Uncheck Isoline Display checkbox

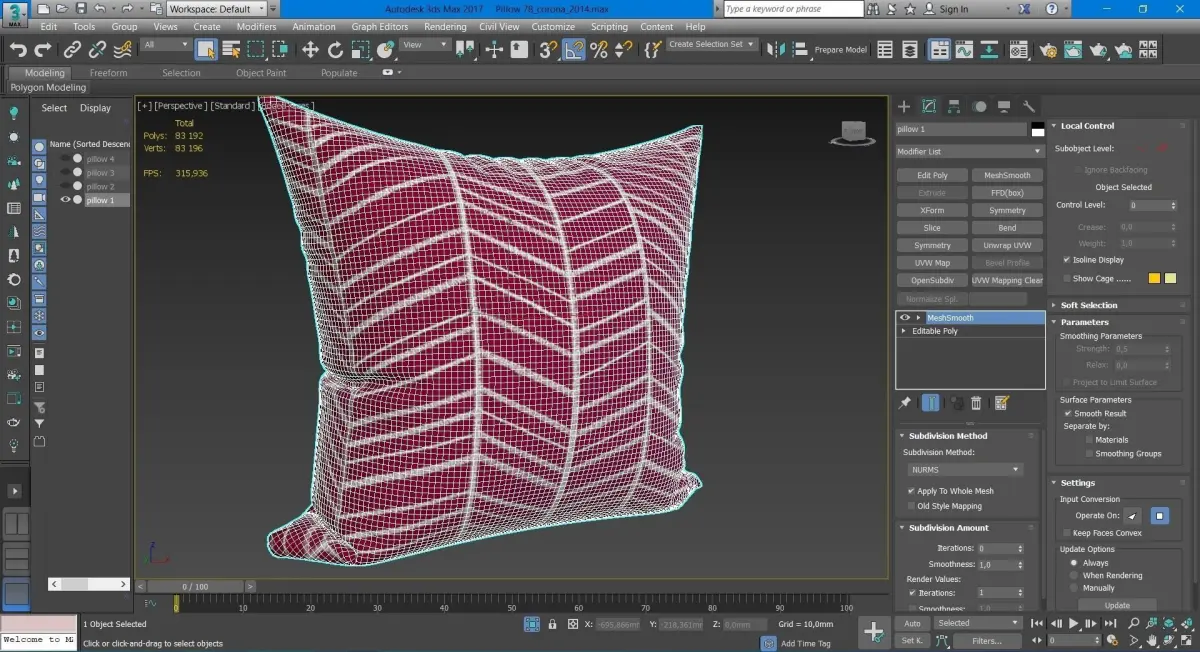coord(1067,260)
